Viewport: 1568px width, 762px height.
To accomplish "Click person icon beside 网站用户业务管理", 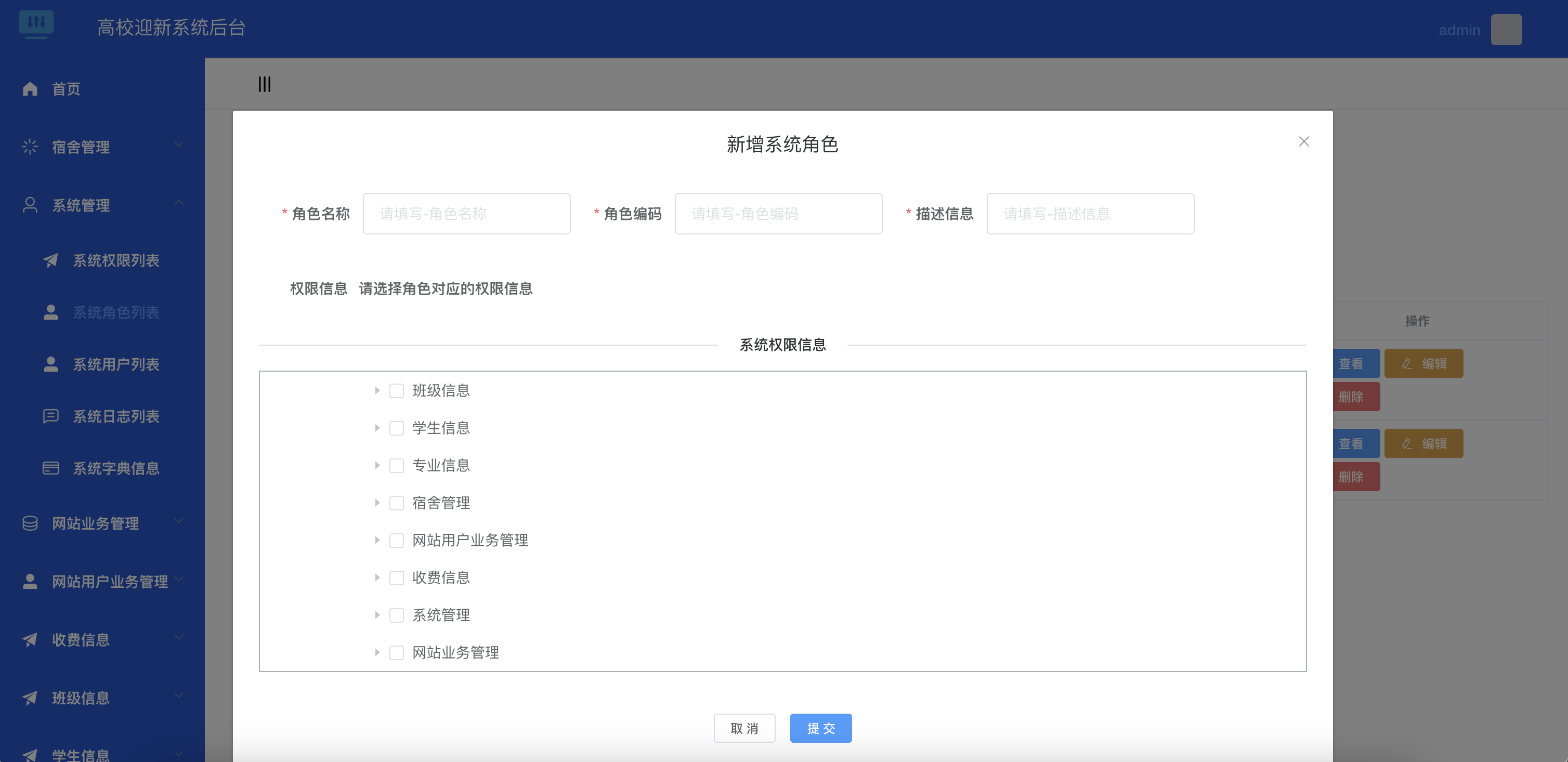I will point(30,581).
